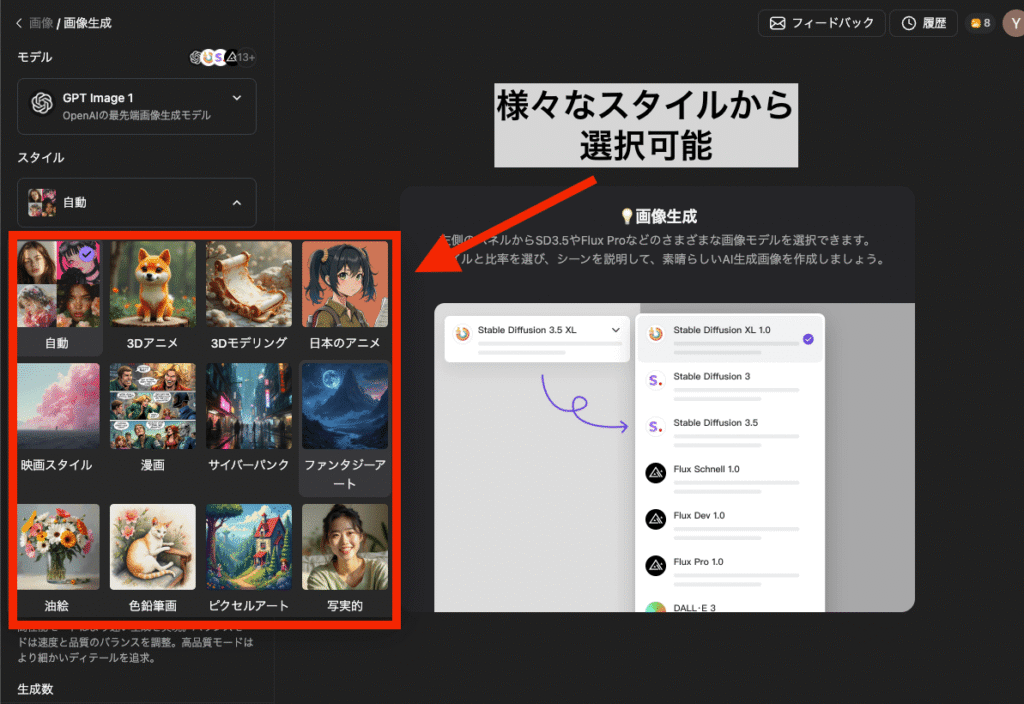
Task: Click the Flux Dev 1.0 list entry
Action: click(730, 524)
